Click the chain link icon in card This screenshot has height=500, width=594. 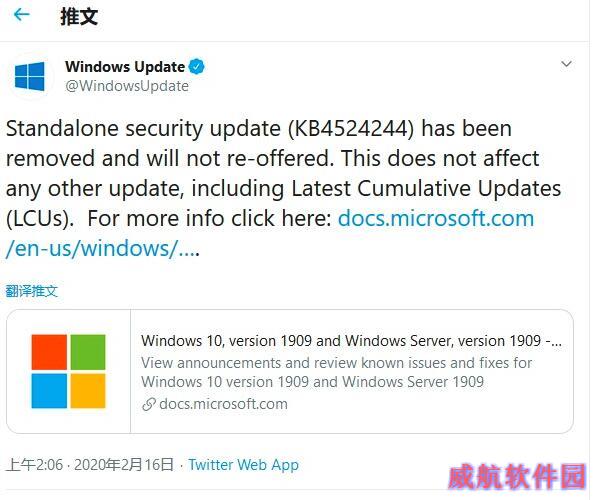148,404
